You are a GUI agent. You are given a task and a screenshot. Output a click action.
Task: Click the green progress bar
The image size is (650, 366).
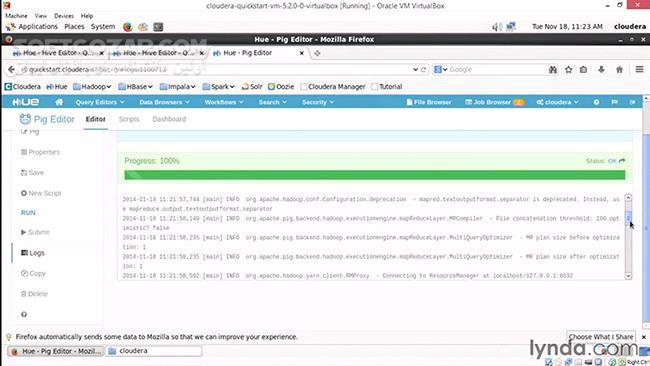pos(375,175)
